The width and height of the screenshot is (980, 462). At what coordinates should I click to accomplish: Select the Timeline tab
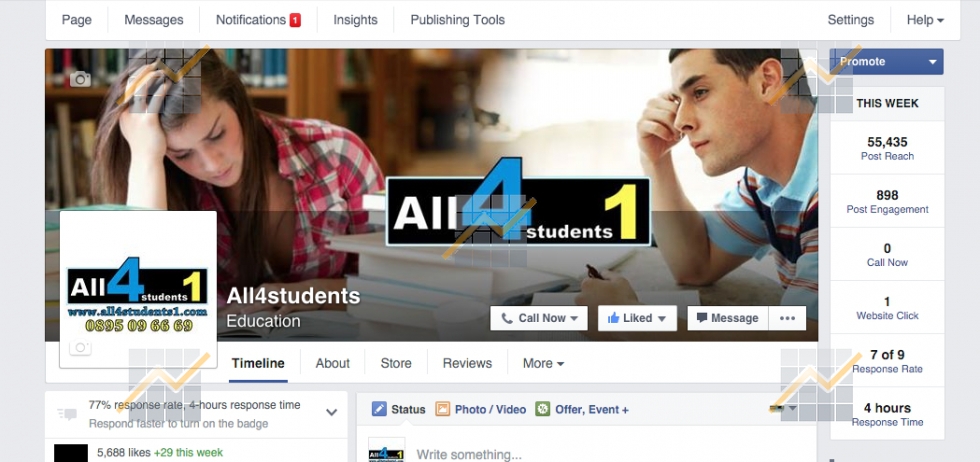coord(258,363)
